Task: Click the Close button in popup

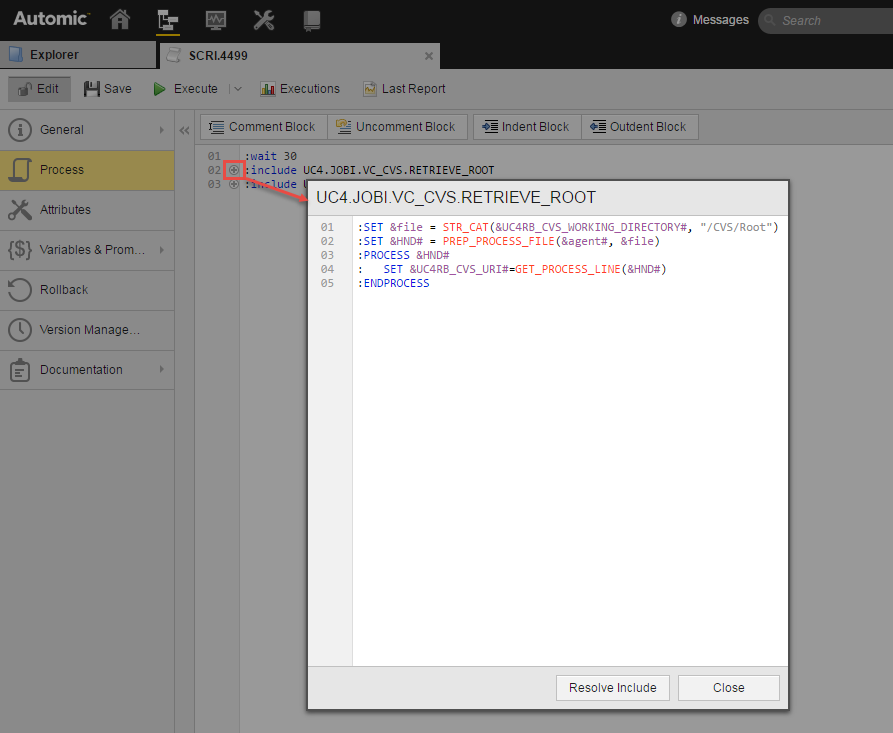Action: coord(728,688)
